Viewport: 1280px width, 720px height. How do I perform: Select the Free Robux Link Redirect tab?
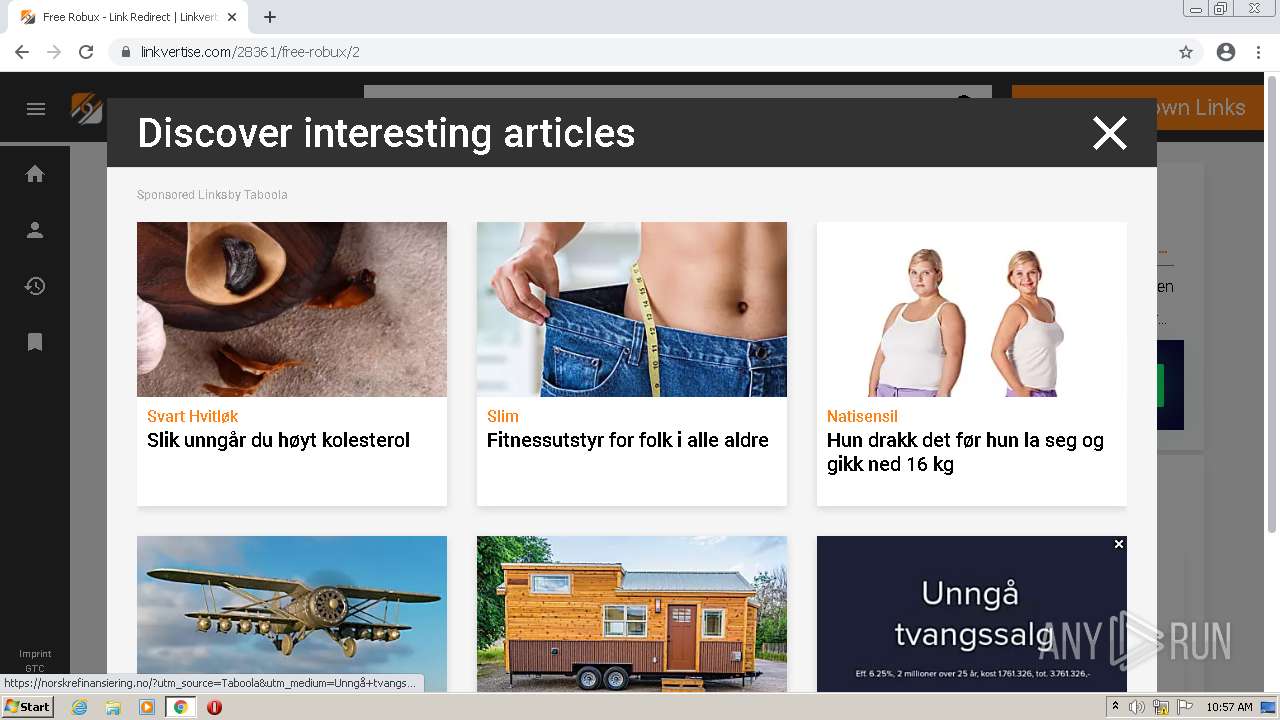128,17
